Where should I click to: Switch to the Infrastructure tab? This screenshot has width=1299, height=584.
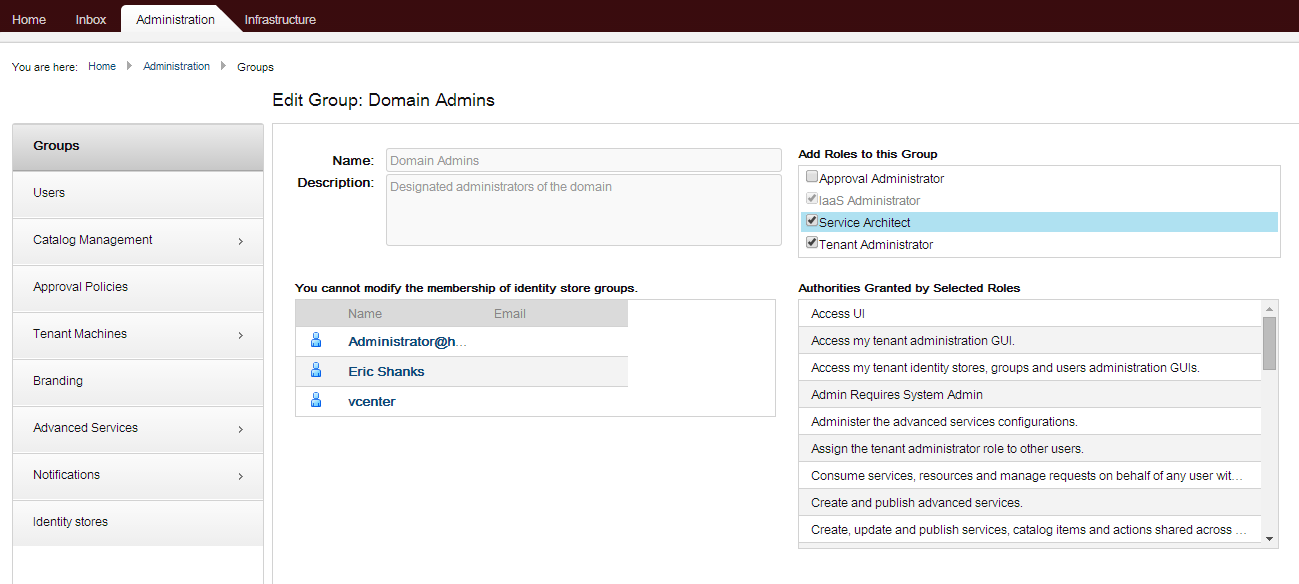point(280,20)
